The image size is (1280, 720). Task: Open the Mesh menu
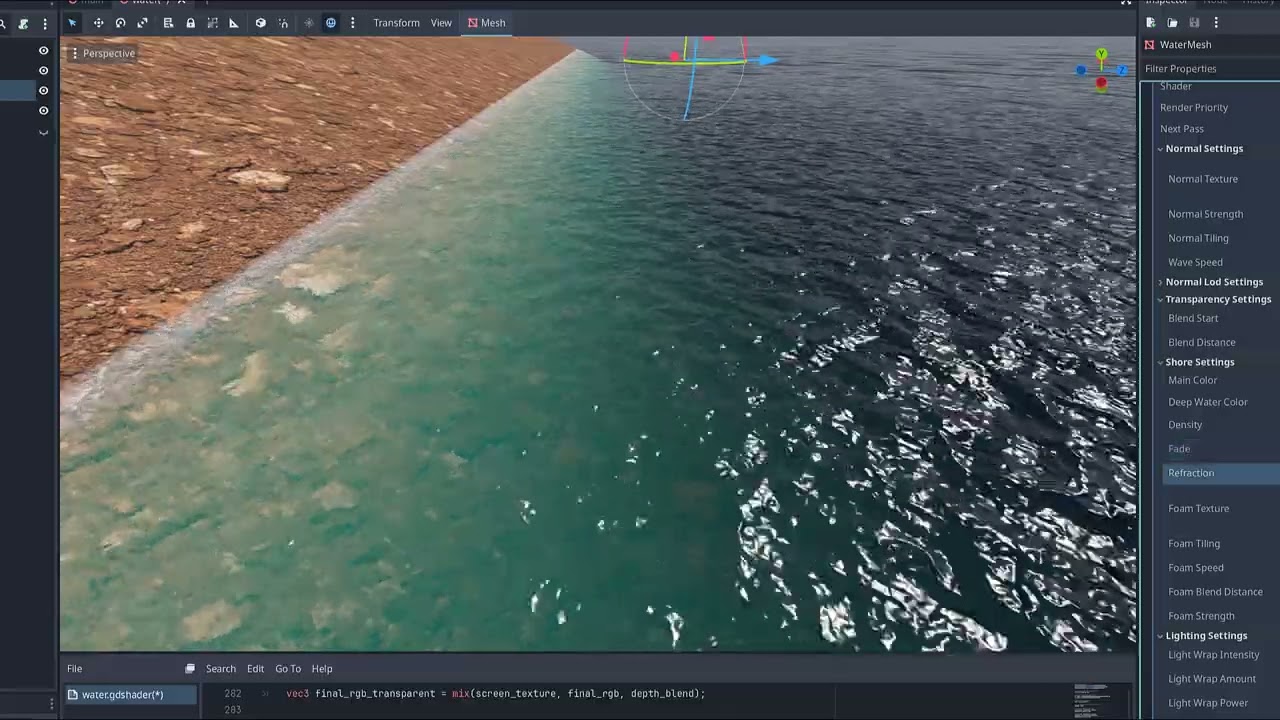487,22
